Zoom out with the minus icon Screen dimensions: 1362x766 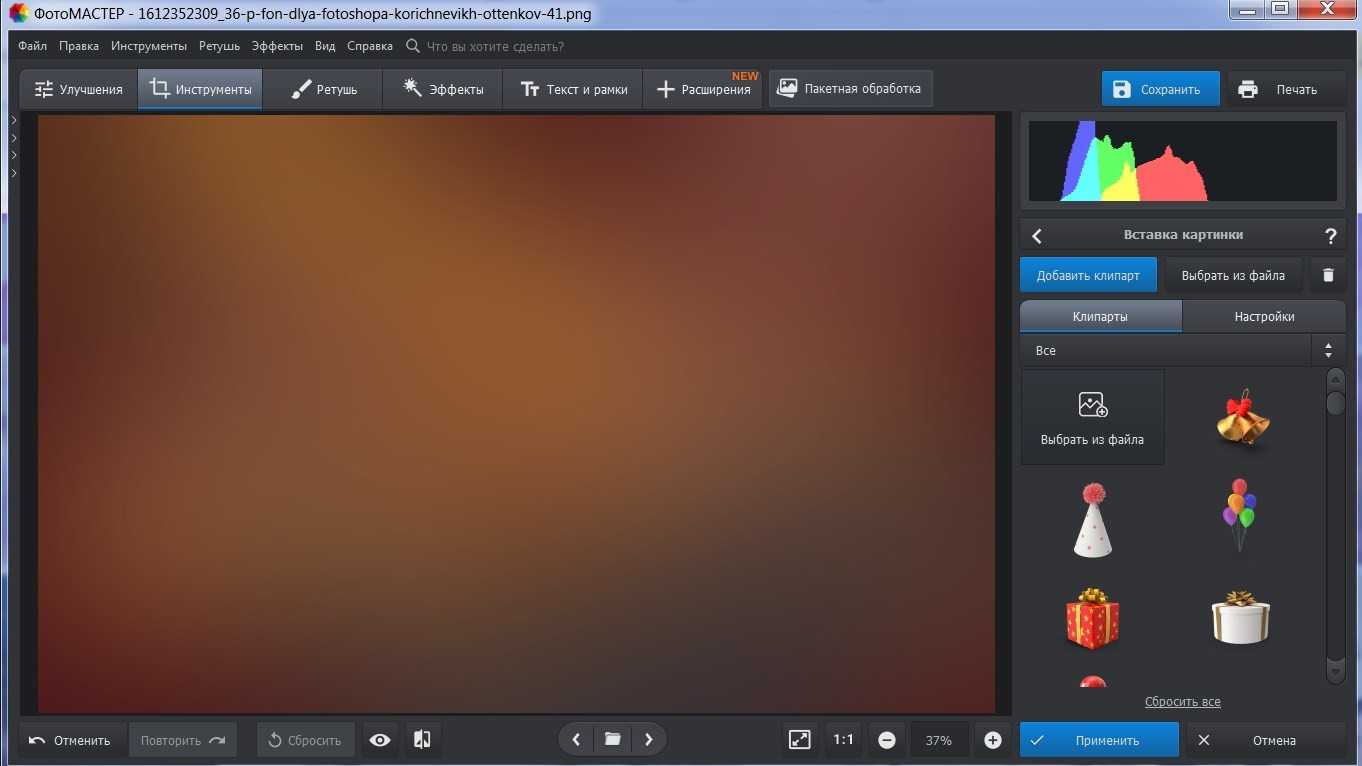pyautogui.click(x=887, y=740)
